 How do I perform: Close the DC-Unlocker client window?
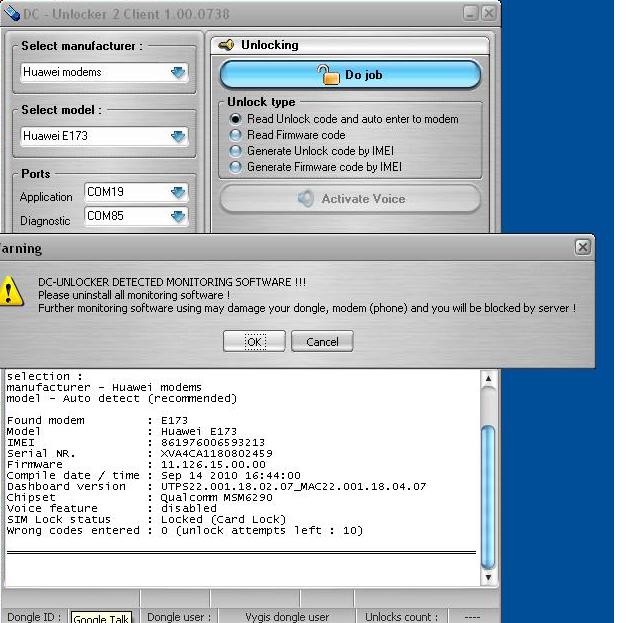point(488,13)
